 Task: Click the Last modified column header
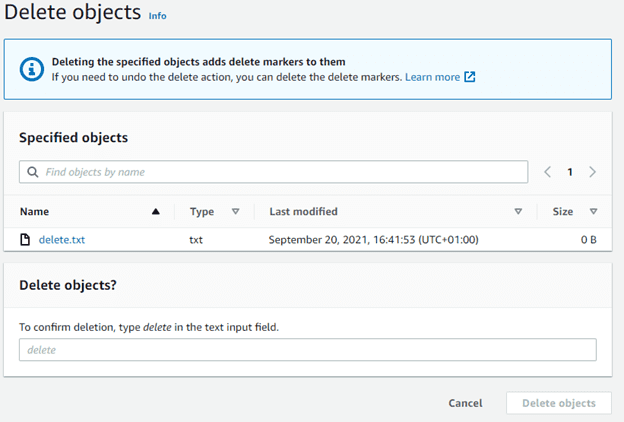click(303, 212)
